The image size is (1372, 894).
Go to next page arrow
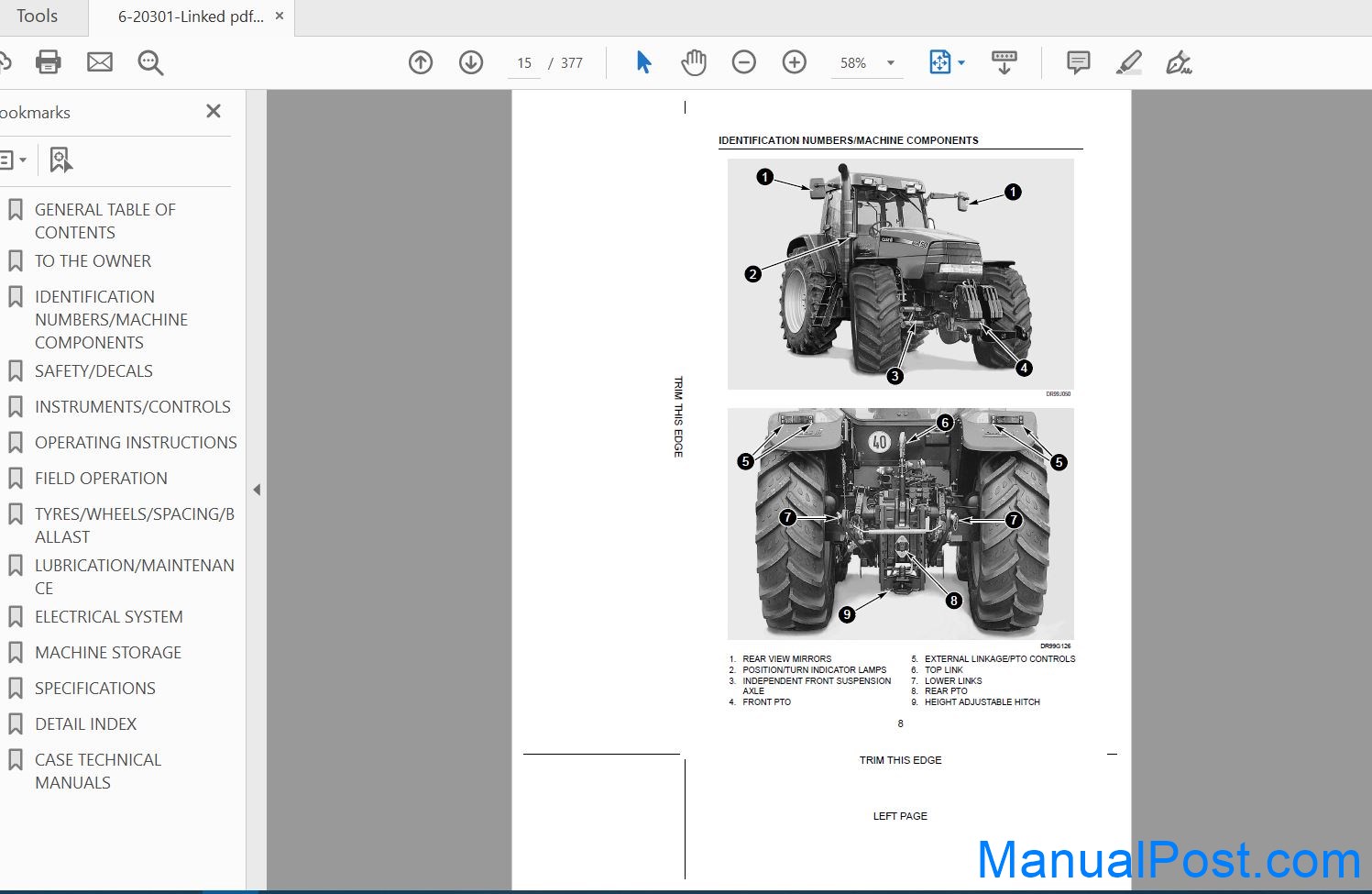click(471, 62)
